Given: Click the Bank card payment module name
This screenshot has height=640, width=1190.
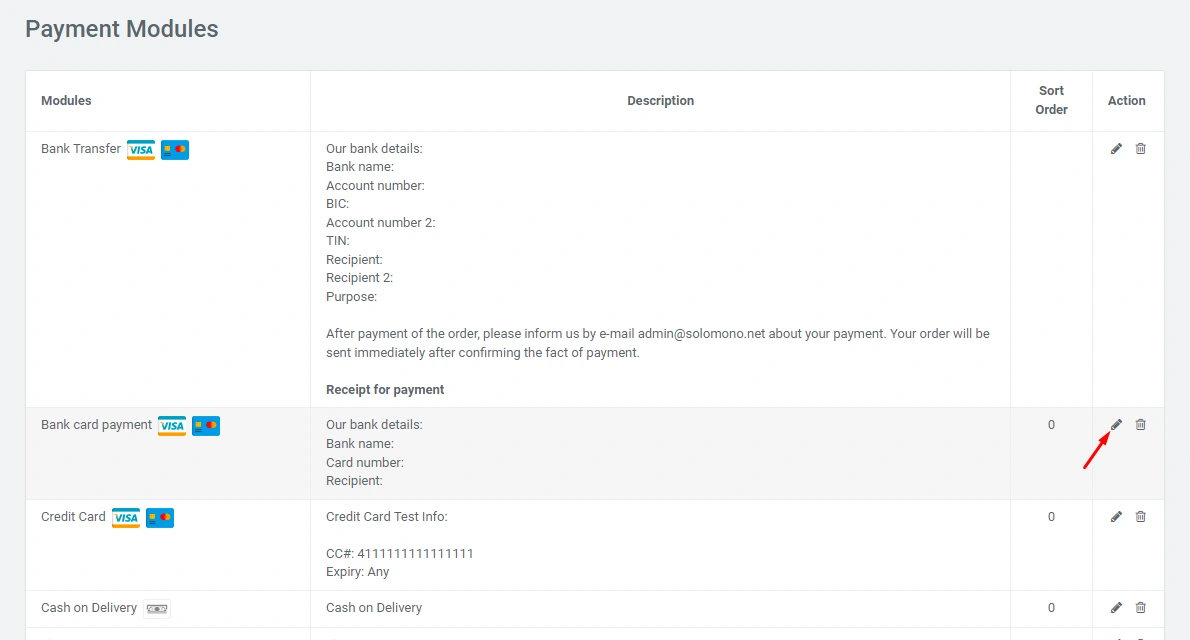Looking at the screenshot, I should (97, 425).
